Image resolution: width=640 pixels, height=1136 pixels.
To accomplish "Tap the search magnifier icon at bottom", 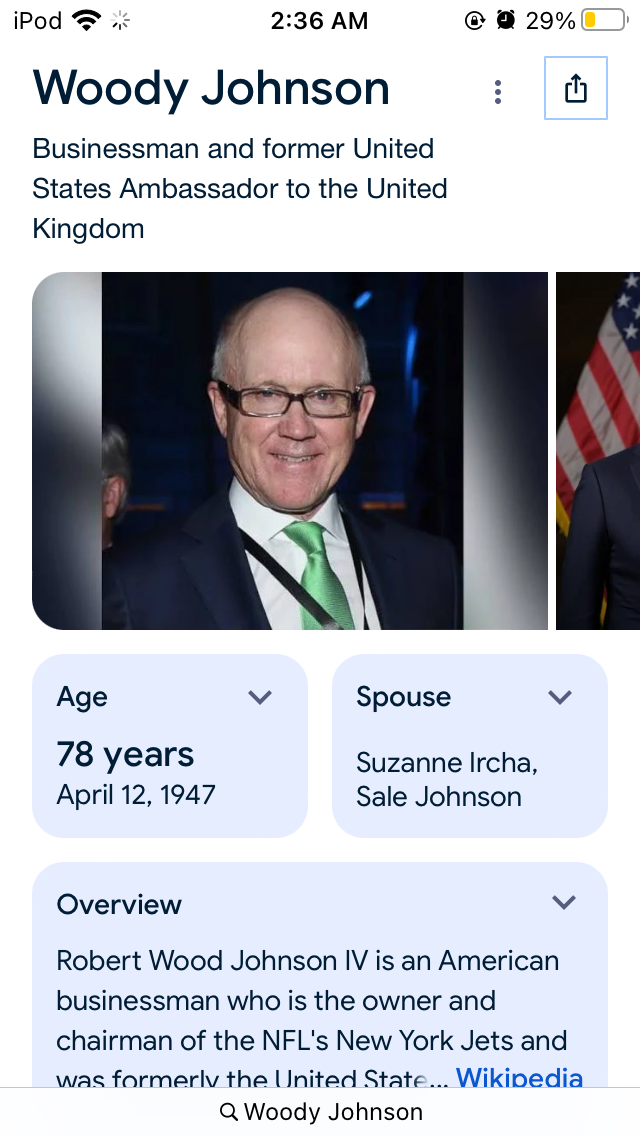I will [x=229, y=1111].
